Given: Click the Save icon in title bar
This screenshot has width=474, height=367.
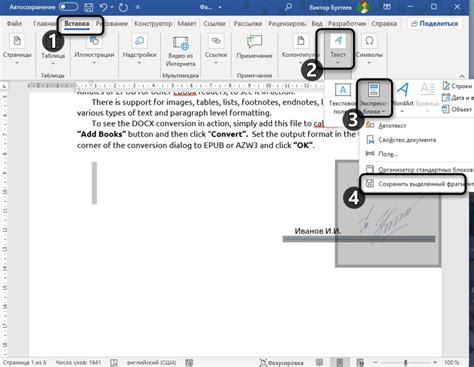Looking at the screenshot, I should click(88, 7).
